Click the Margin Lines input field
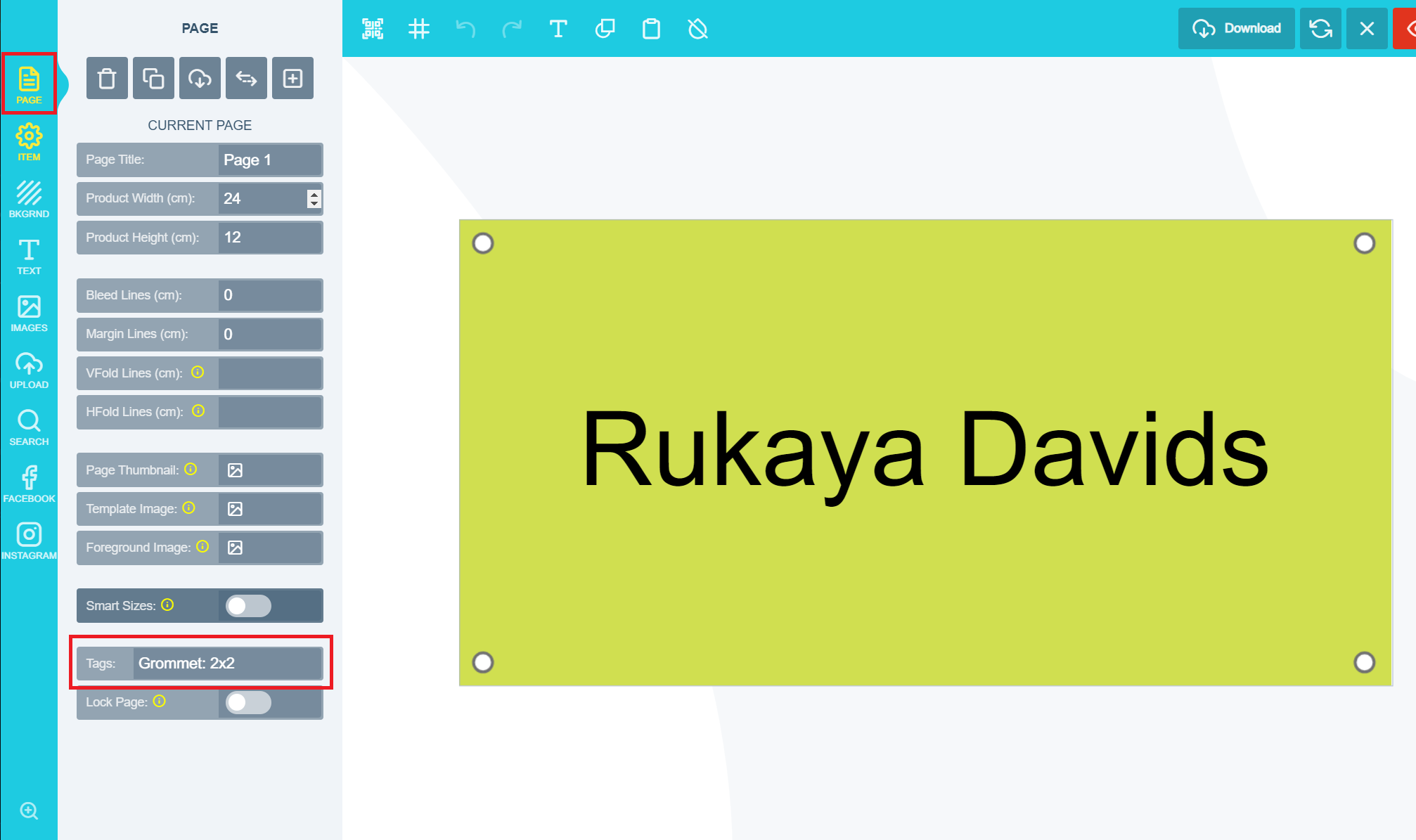This screenshot has height=840, width=1416. 271,335
